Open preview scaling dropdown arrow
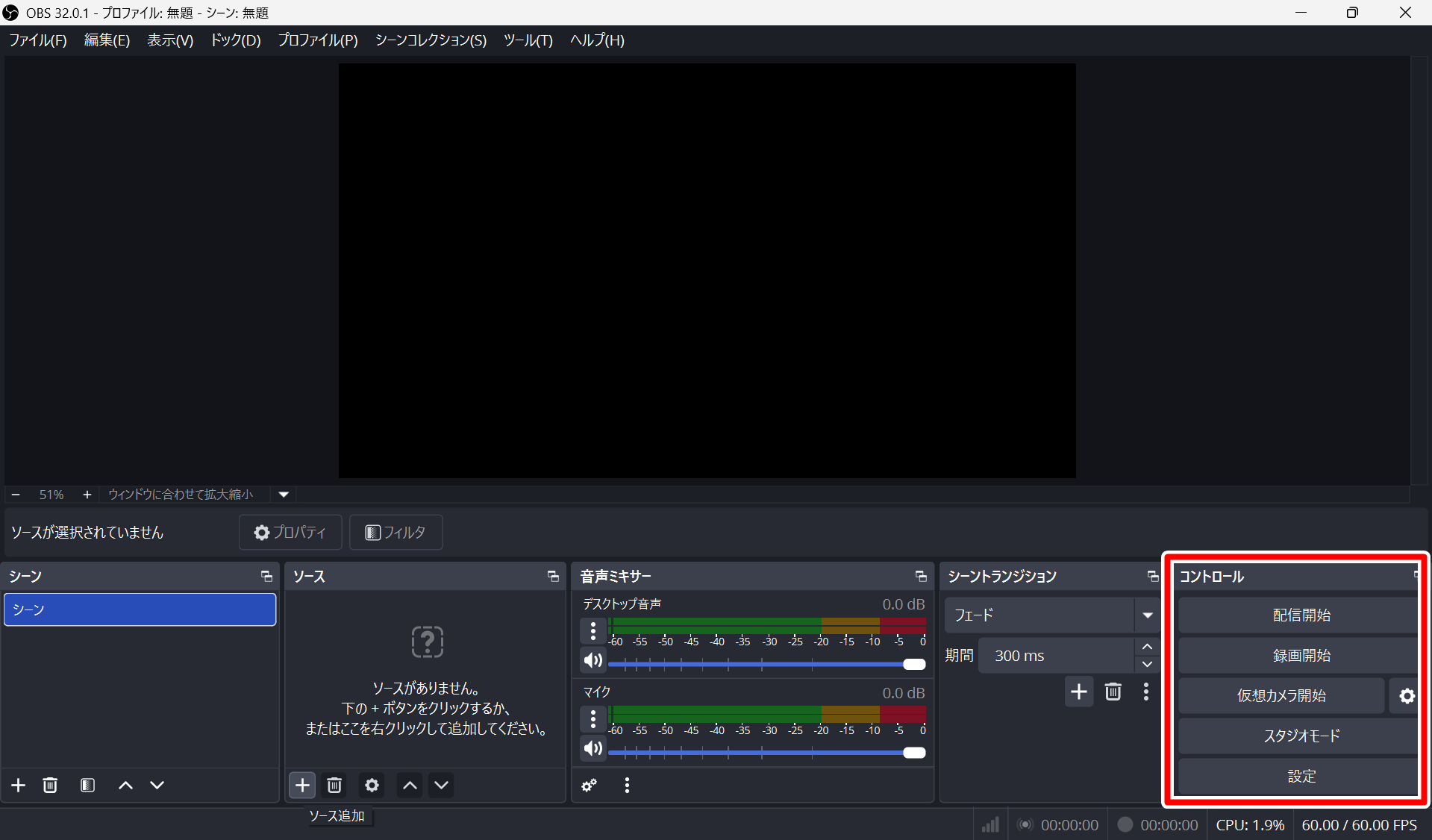The height and width of the screenshot is (840, 1432). tap(284, 495)
